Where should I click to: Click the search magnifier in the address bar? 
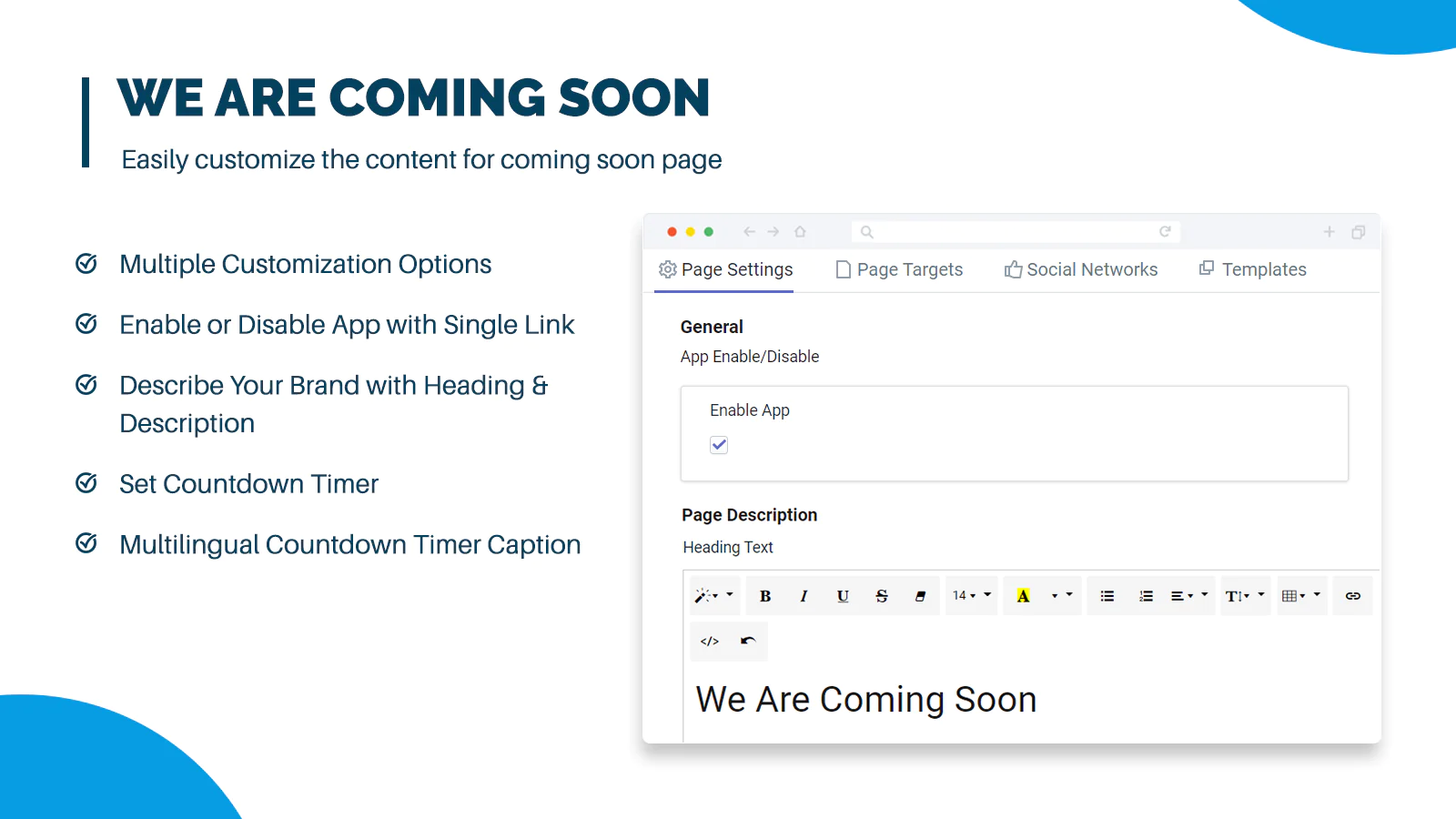pos(867,232)
